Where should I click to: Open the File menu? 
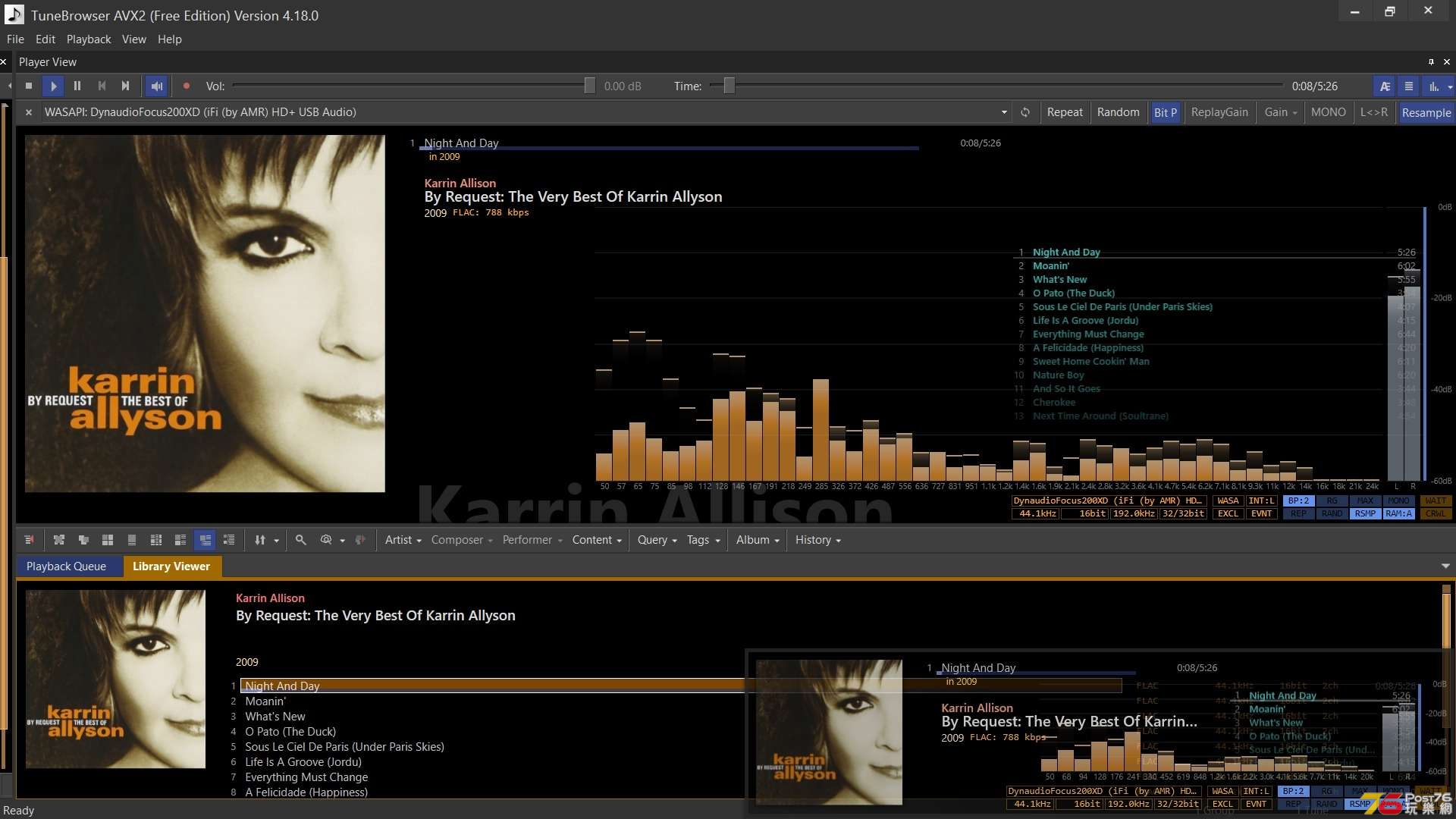point(15,39)
